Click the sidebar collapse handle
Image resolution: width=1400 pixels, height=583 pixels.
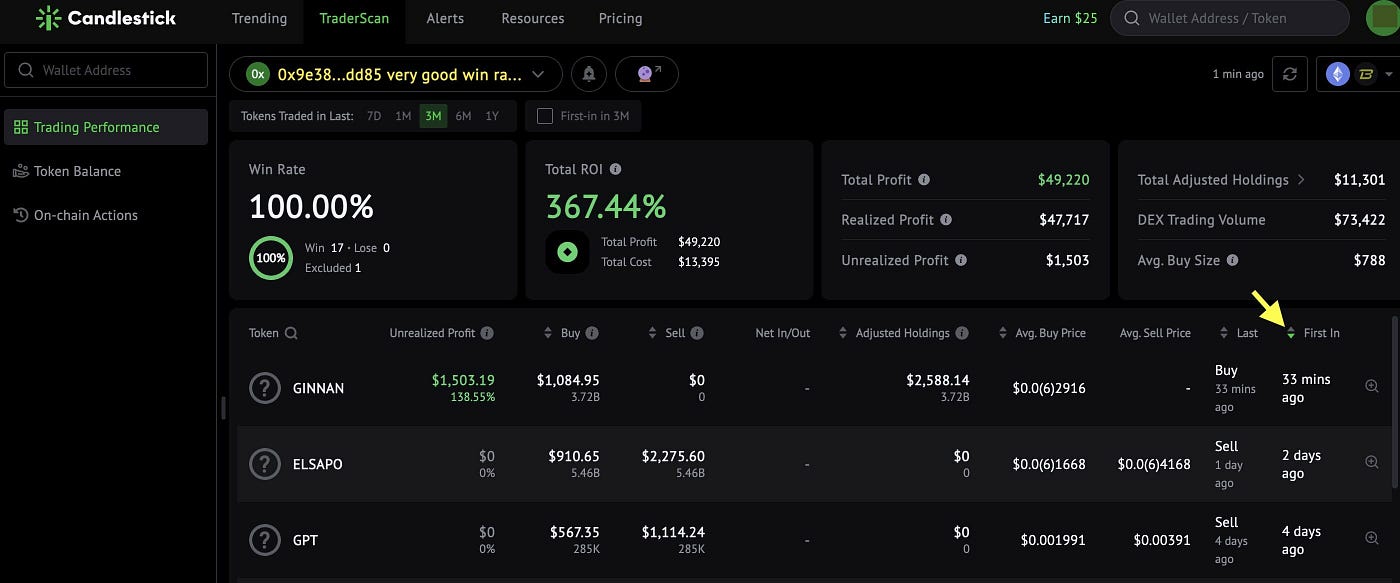click(x=222, y=408)
